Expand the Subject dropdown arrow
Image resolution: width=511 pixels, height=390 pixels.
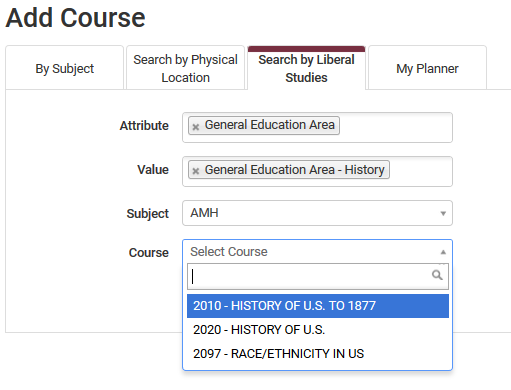(x=443, y=213)
